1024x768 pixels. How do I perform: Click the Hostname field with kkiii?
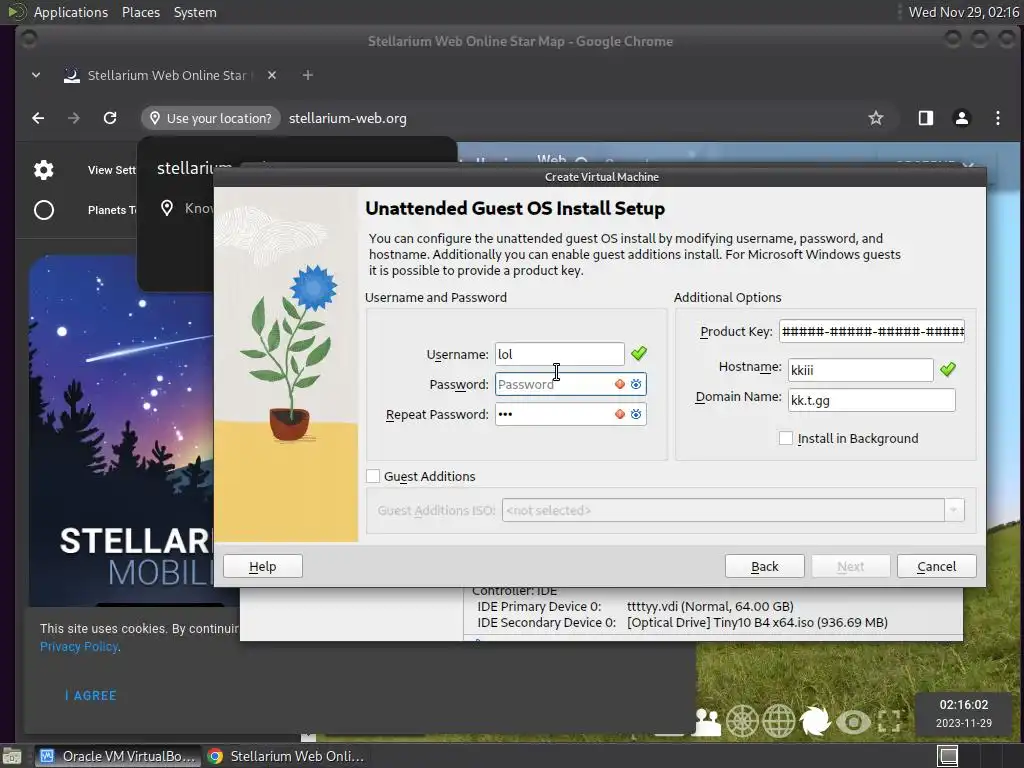point(861,370)
